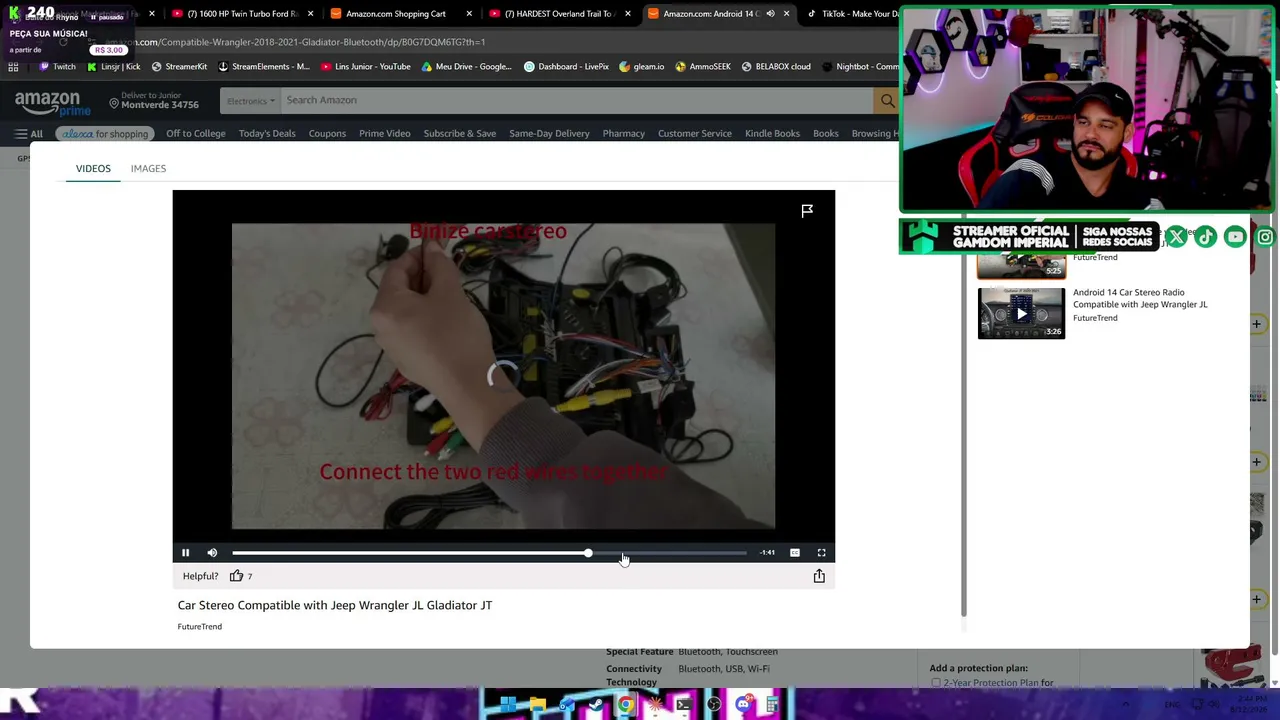This screenshot has width=1280, height=720.
Task: Open Google Chrome from taskbar
Action: tap(626, 705)
